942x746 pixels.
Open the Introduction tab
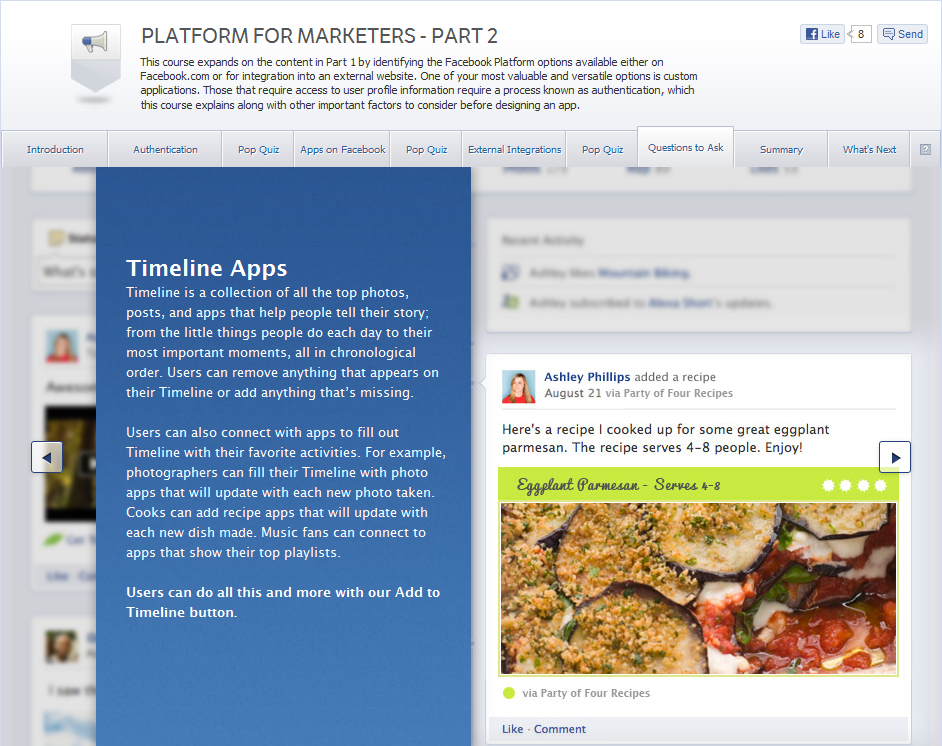55,149
